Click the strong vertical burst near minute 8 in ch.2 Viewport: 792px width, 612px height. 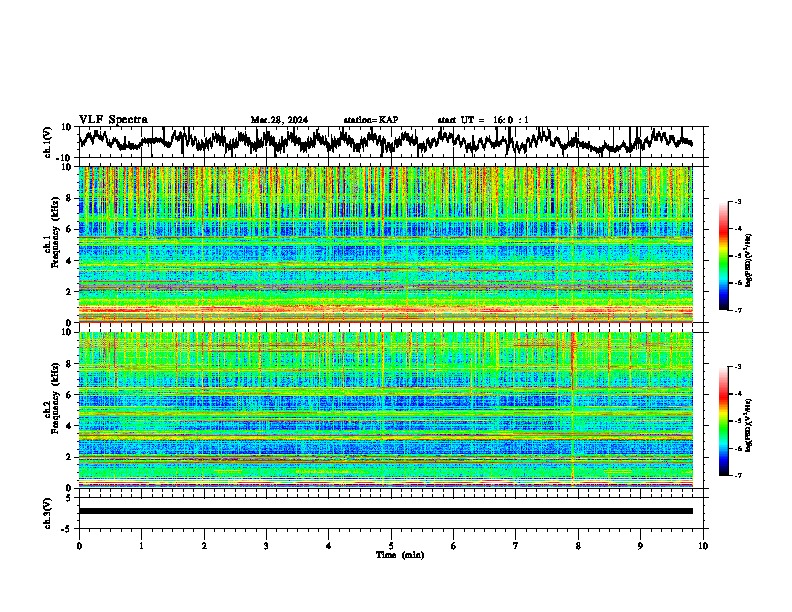[x=573, y=410]
